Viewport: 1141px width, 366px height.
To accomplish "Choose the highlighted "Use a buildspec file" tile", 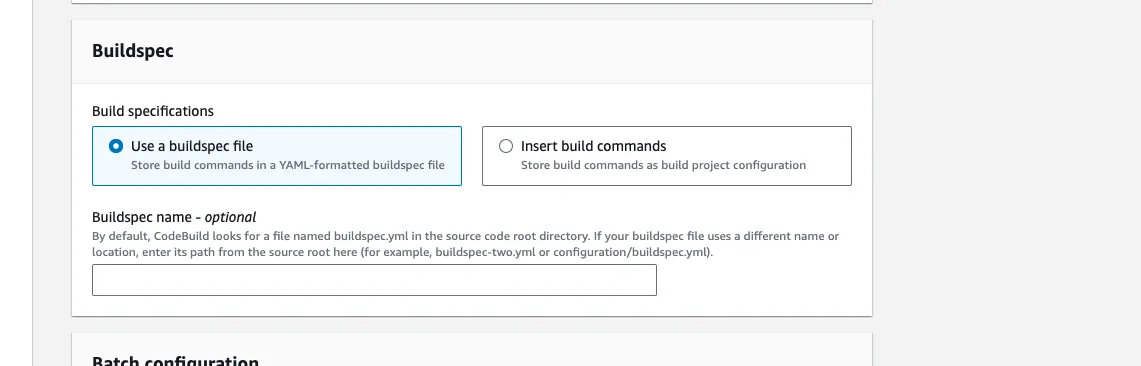I will click(x=277, y=156).
